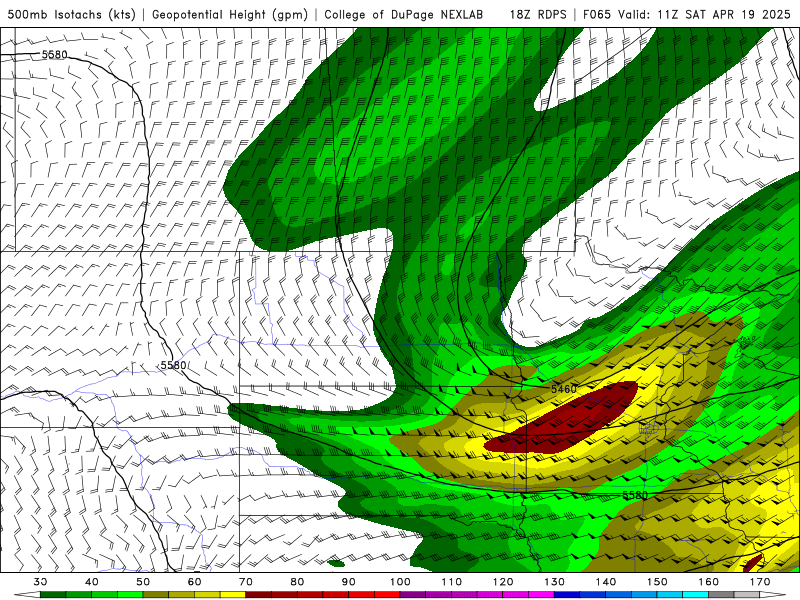Screen dimensions: 800x600
Task: Click the '40' value on the color scale
Action: pyautogui.click(x=92, y=582)
